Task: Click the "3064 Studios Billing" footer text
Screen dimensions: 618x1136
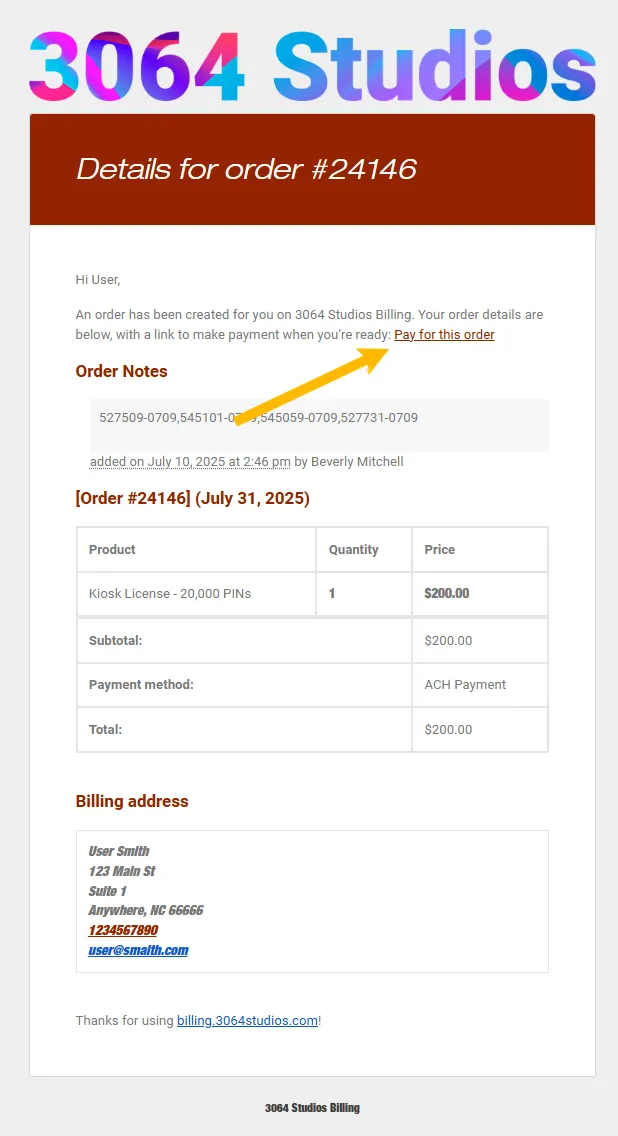Action: 312,1108
